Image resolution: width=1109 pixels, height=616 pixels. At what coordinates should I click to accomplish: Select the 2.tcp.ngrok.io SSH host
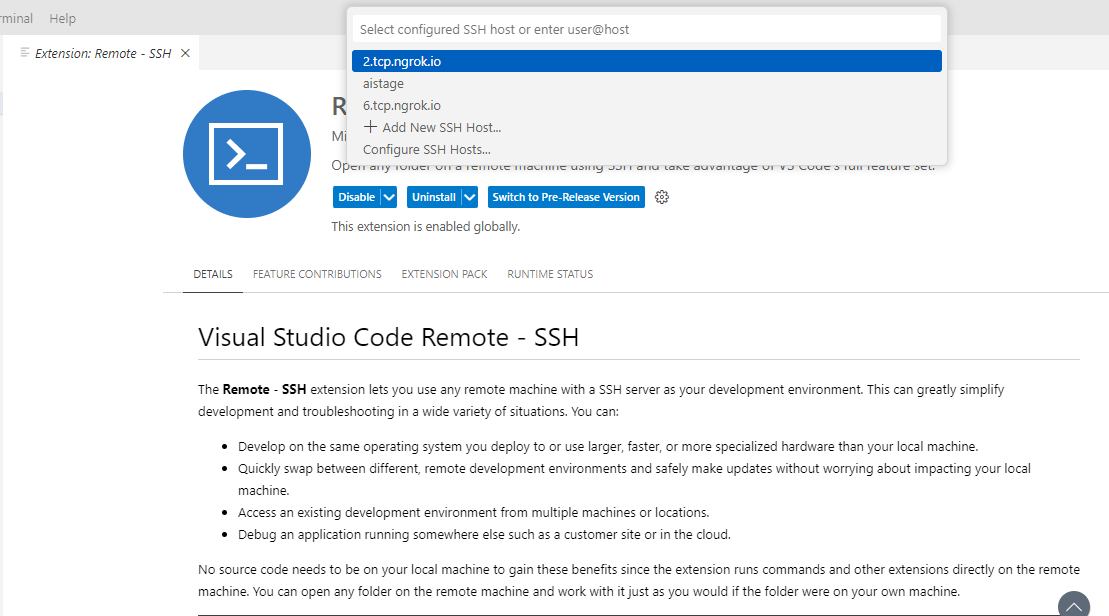click(x=646, y=62)
